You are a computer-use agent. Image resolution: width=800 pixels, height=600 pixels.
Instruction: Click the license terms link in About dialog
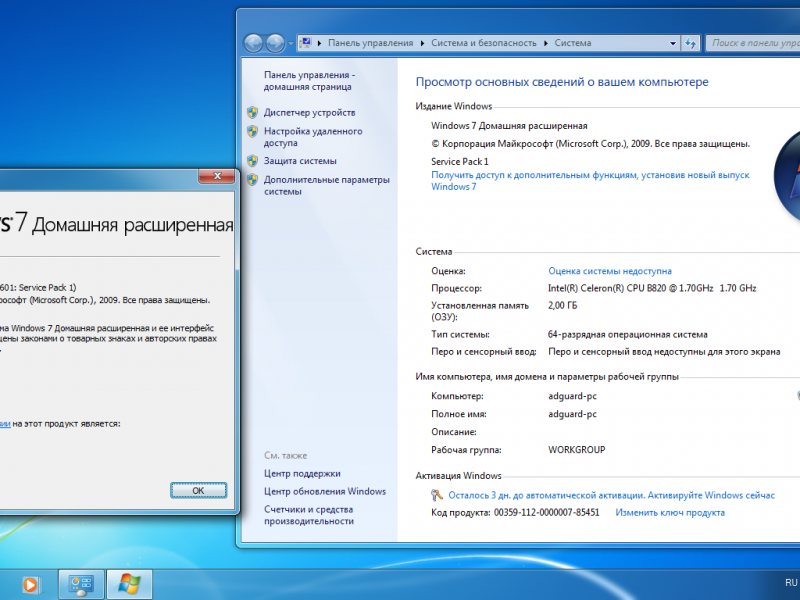click(5, 423)
